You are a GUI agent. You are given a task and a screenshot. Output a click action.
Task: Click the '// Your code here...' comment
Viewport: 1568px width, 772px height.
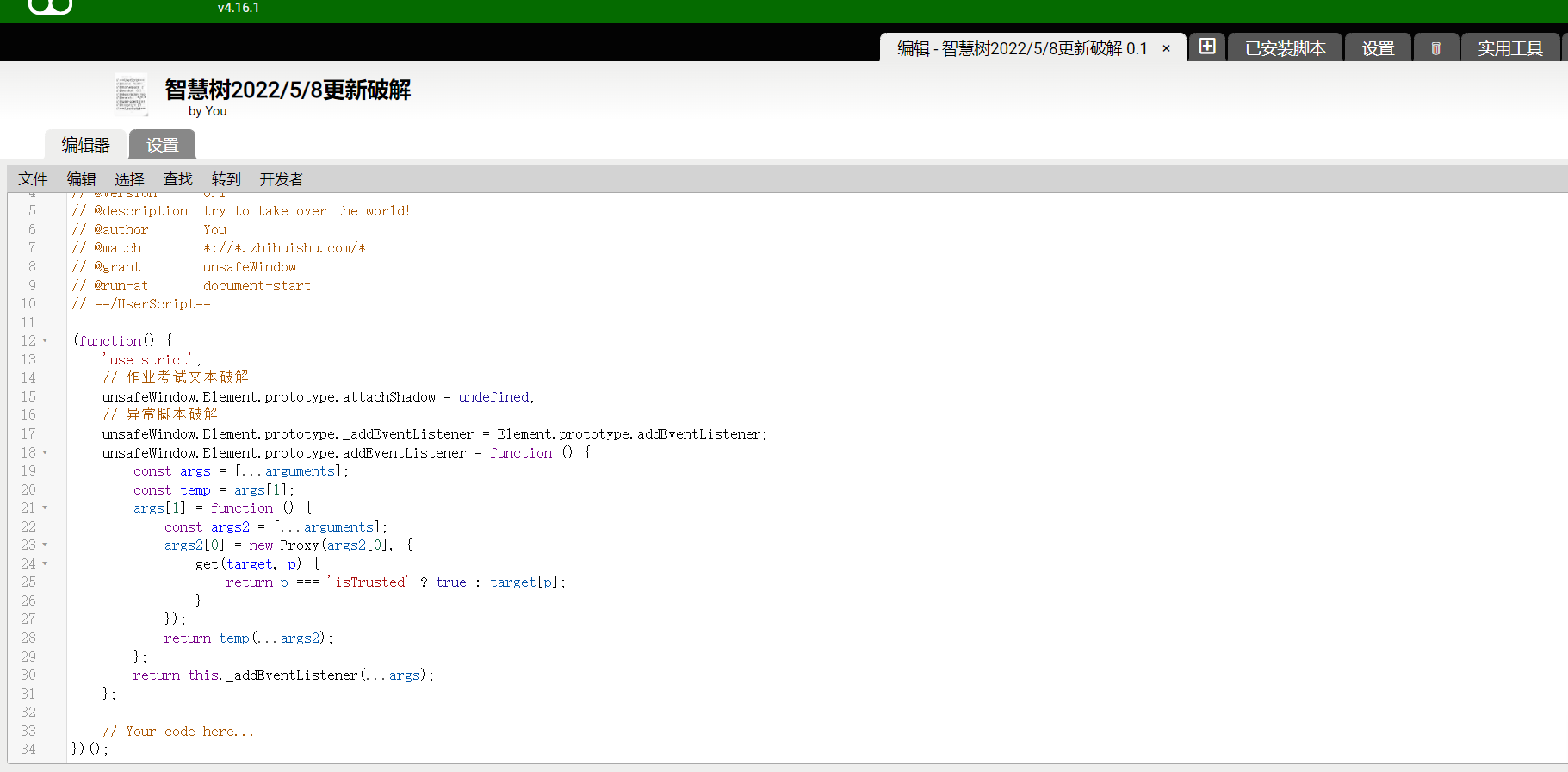point(178,731)
